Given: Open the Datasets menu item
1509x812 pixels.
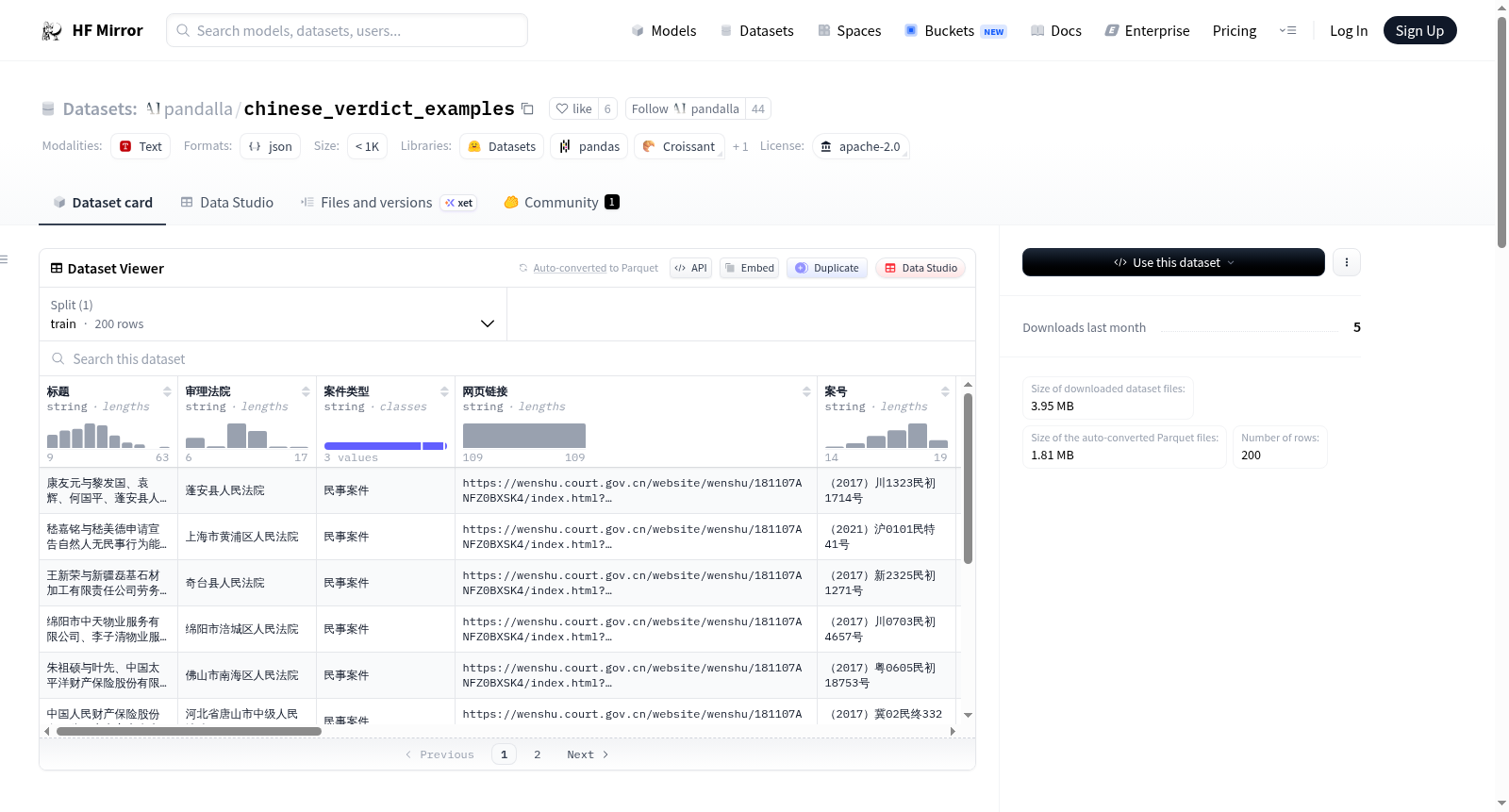Looking at the screenshot, I should click(756, 31).
